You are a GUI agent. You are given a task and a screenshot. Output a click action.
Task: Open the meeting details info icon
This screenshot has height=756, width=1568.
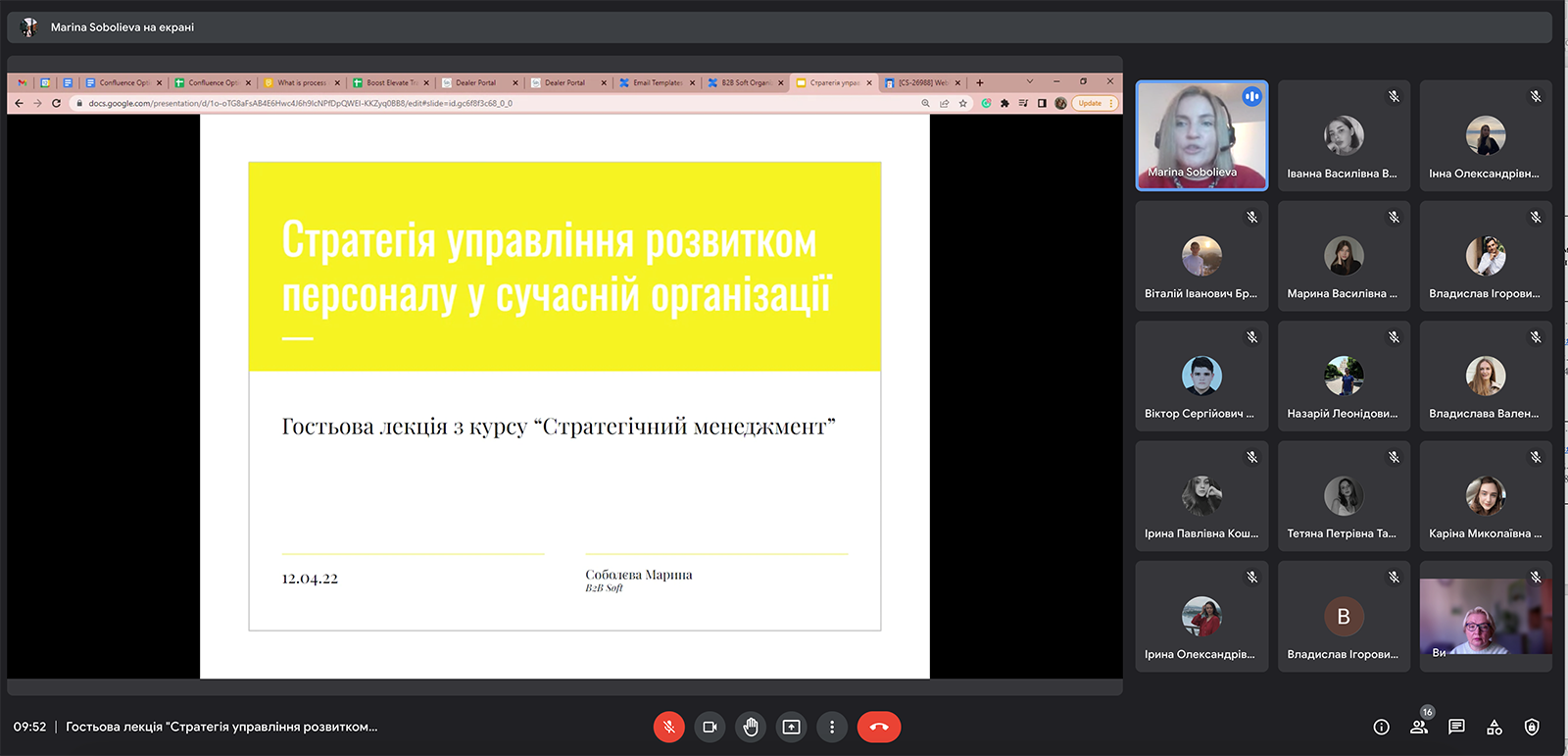tap(1381, 727)
